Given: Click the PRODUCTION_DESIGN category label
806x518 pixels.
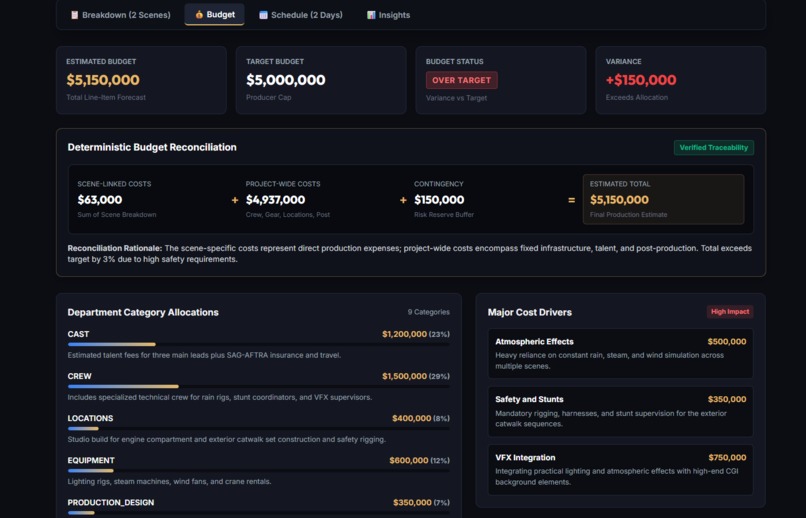Looking at the screenshot, I should pyautogui.click(x=111, y=503).
